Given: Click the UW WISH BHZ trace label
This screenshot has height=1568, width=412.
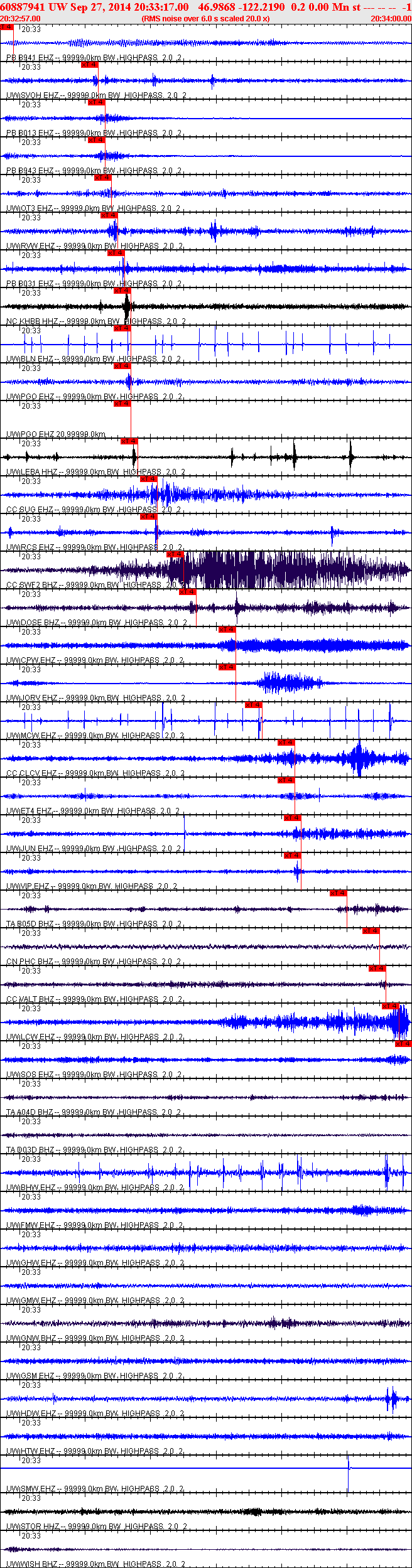Looking at the screenshot, I should [x=97, y=1564].
